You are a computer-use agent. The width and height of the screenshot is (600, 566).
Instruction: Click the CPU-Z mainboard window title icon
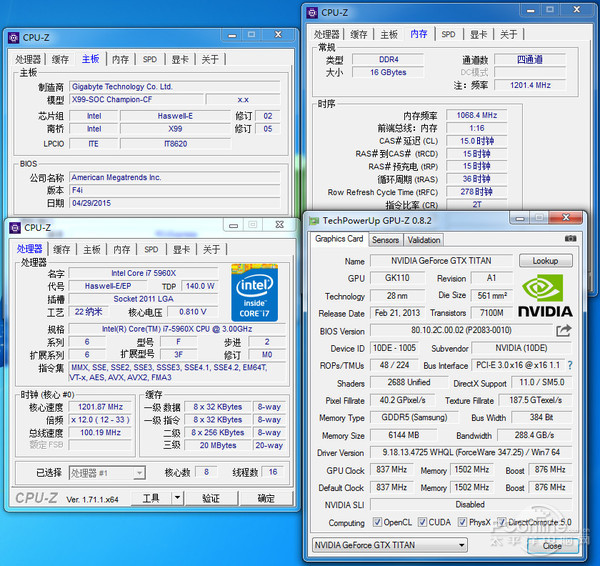click(x=14, y=38)
